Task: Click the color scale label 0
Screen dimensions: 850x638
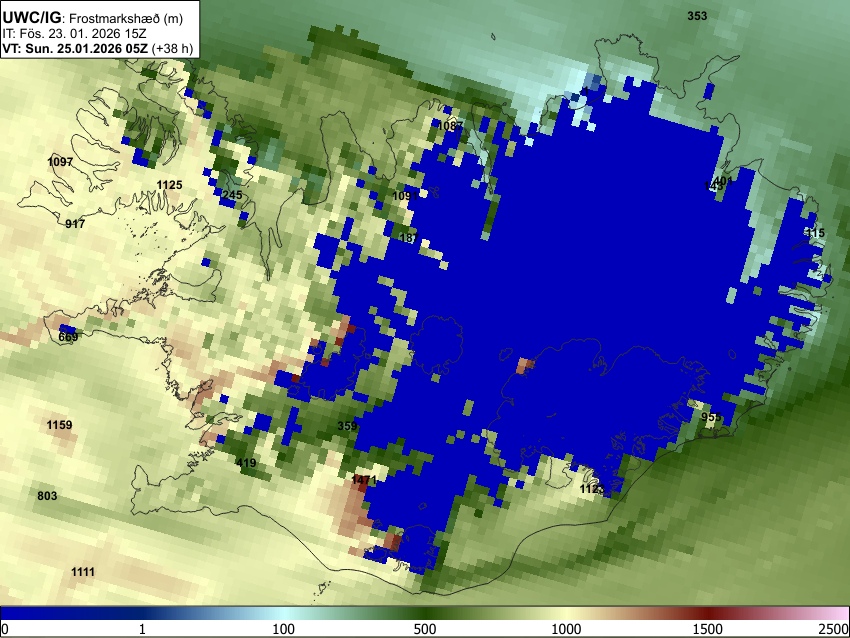Action: pyautogui.click(x=5, y=629)
